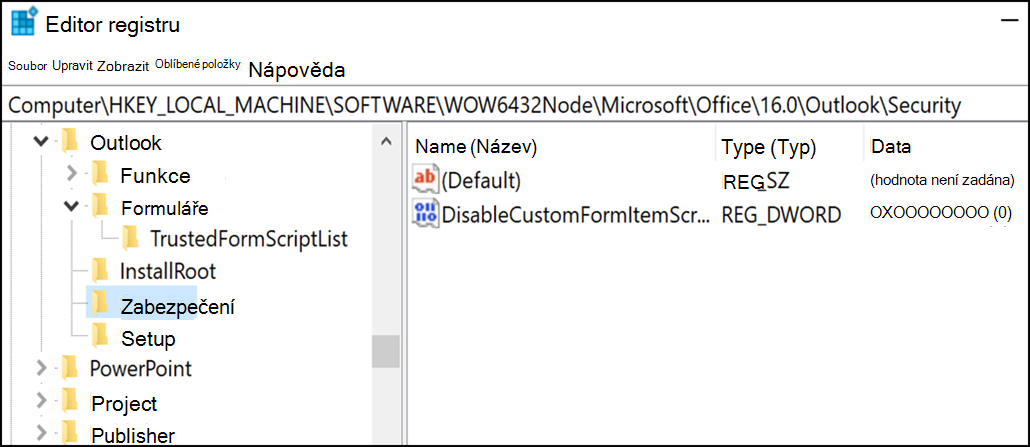Select the Zabezpečení key label
Image resolution: width=1030 pixels, height=447 pixels.
click(x=179, y=306)
